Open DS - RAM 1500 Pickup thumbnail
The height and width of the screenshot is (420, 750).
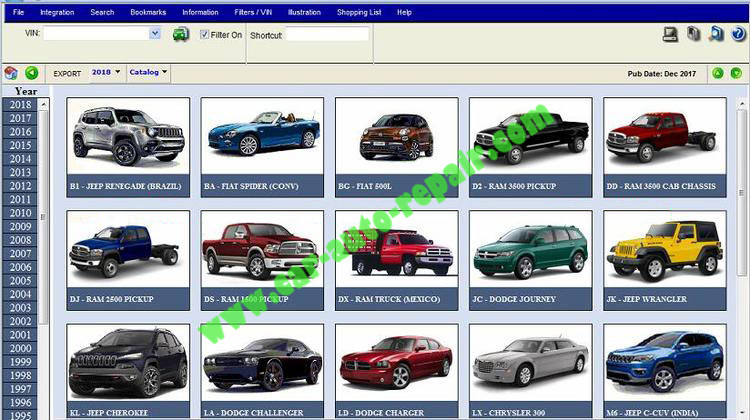[262, 261]
